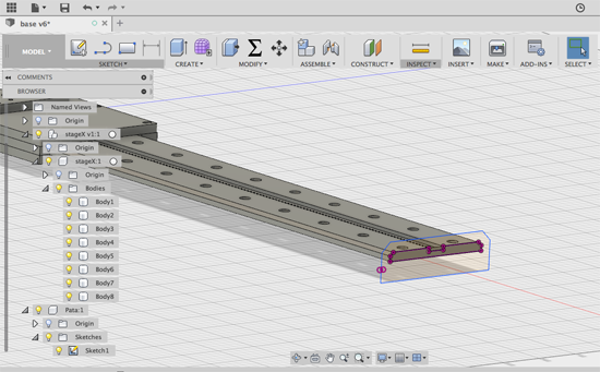Open the ADD-INS menu

click(536, 64)
